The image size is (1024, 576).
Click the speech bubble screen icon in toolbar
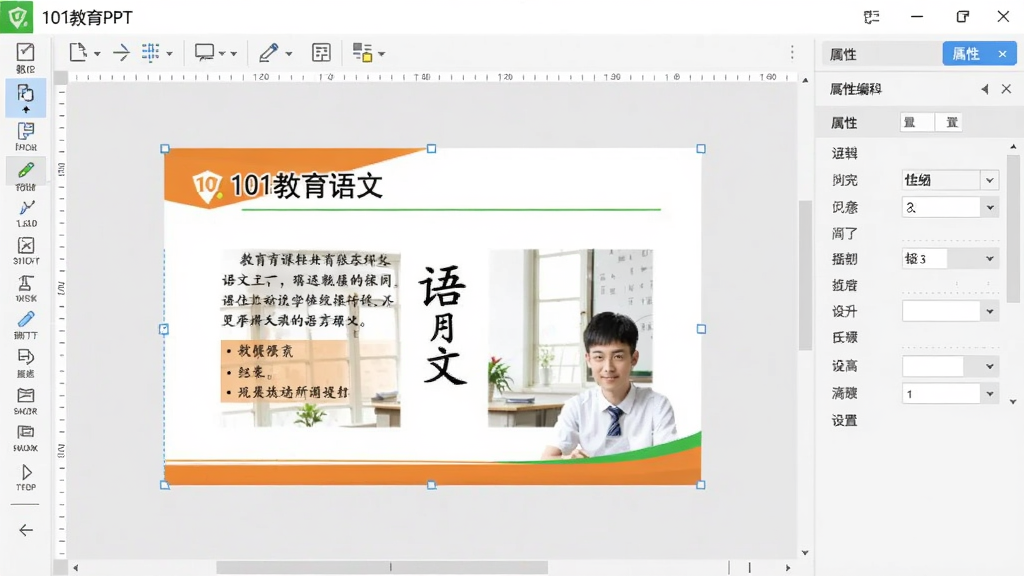pyautogui.click(x=204, y=53)
